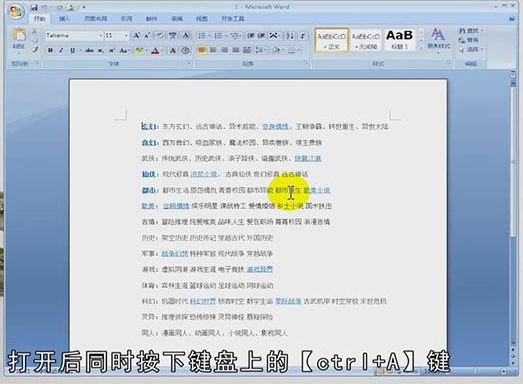Expand the styles gallery more arrow
This screenshot has height=384, width=523.
click(x=421, y=48)
